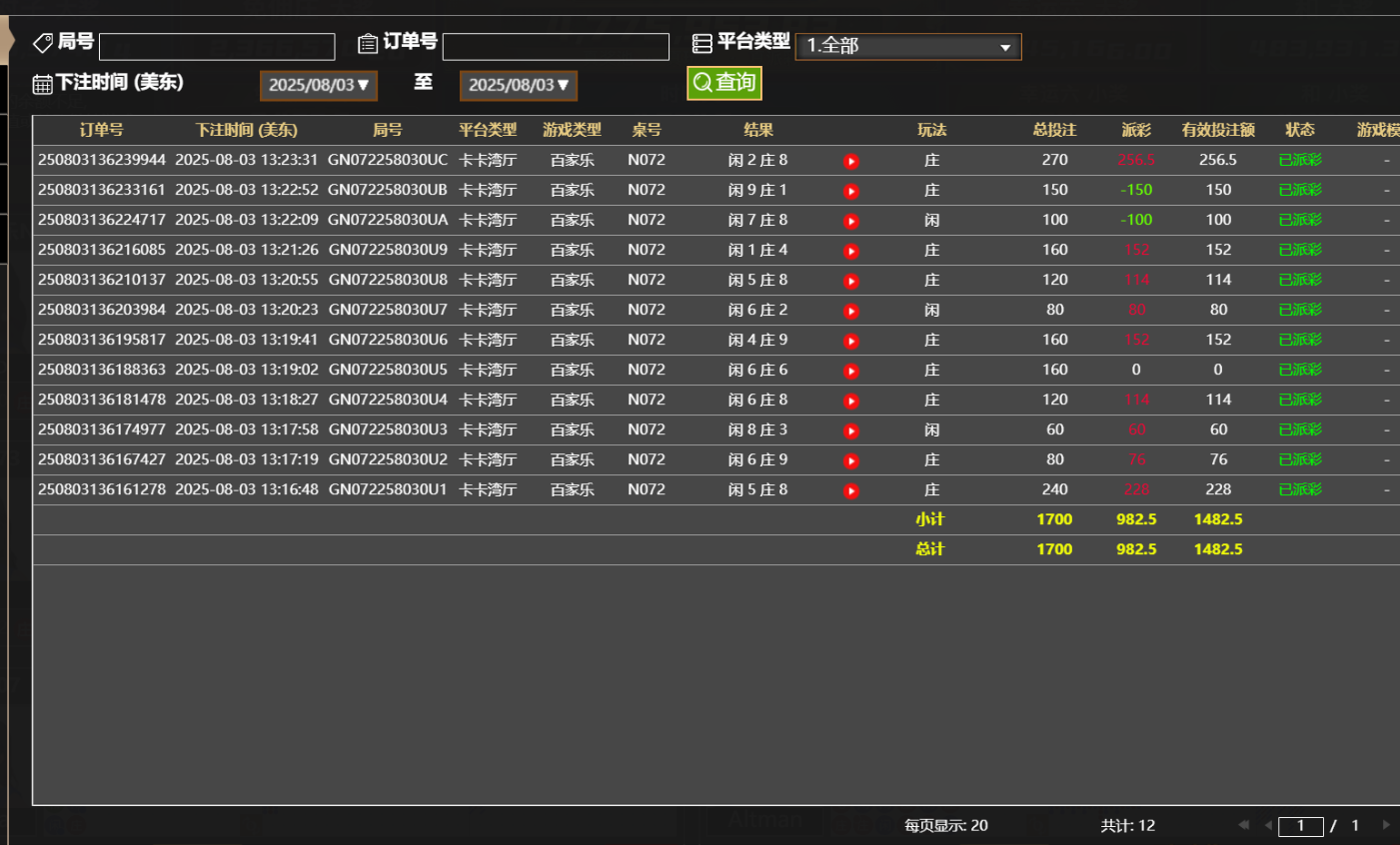
Task: Open the end date dropdown after 至
Action: (x=518, y=86)
